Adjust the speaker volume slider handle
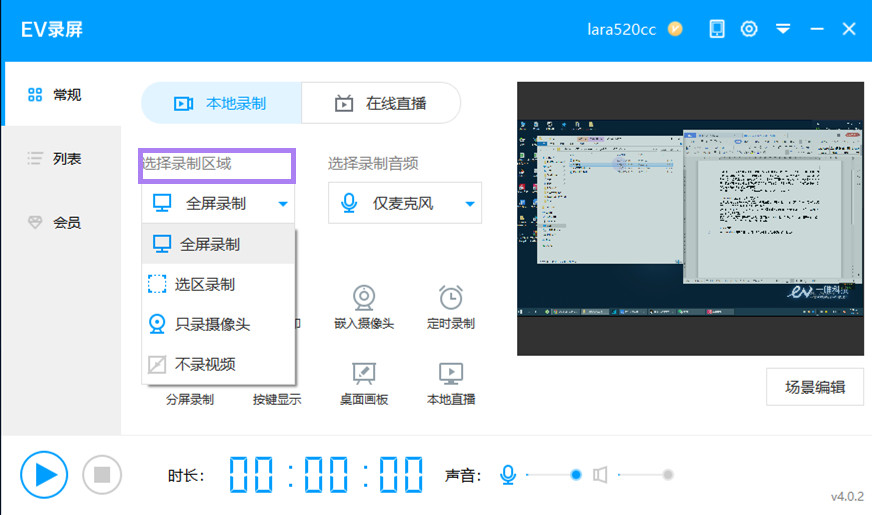Viewport: 872px width, 515px height. click(668, 475)
